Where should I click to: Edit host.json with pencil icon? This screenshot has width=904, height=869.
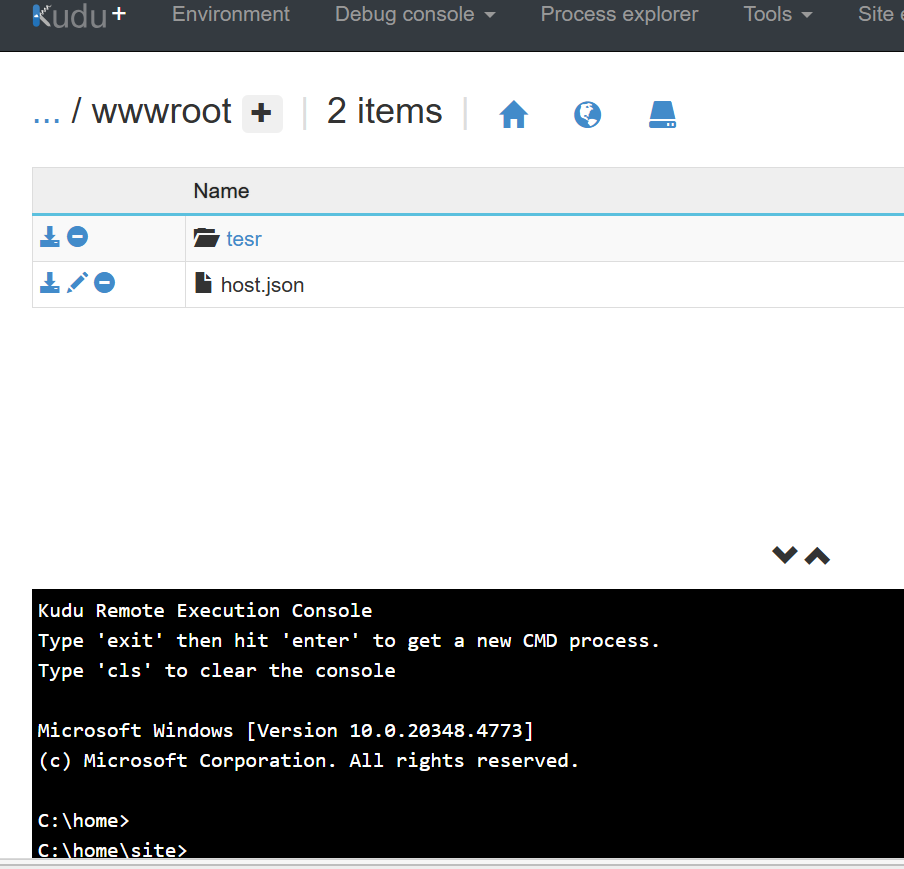click(77, 283)
